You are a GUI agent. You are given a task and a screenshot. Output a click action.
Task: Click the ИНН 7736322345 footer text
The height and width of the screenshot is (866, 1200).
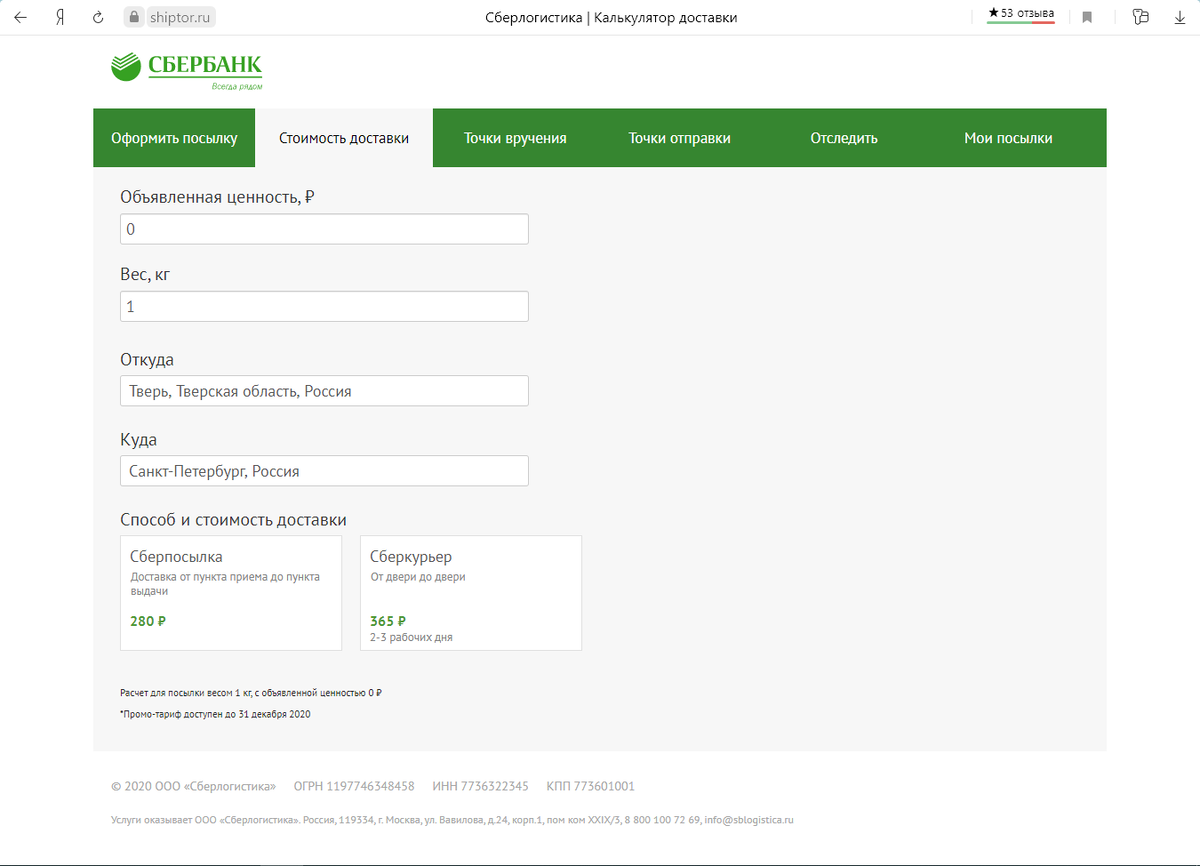480,786
